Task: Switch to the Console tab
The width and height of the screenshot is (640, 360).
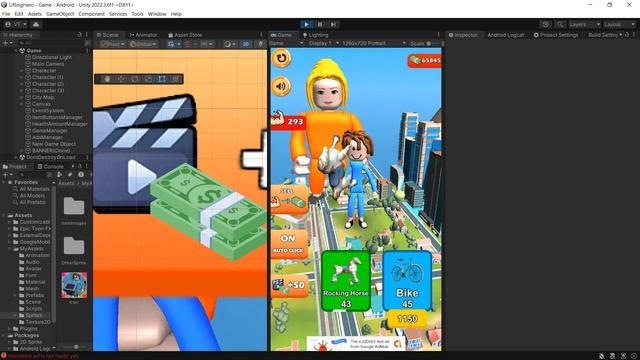Action: point(51,167)
